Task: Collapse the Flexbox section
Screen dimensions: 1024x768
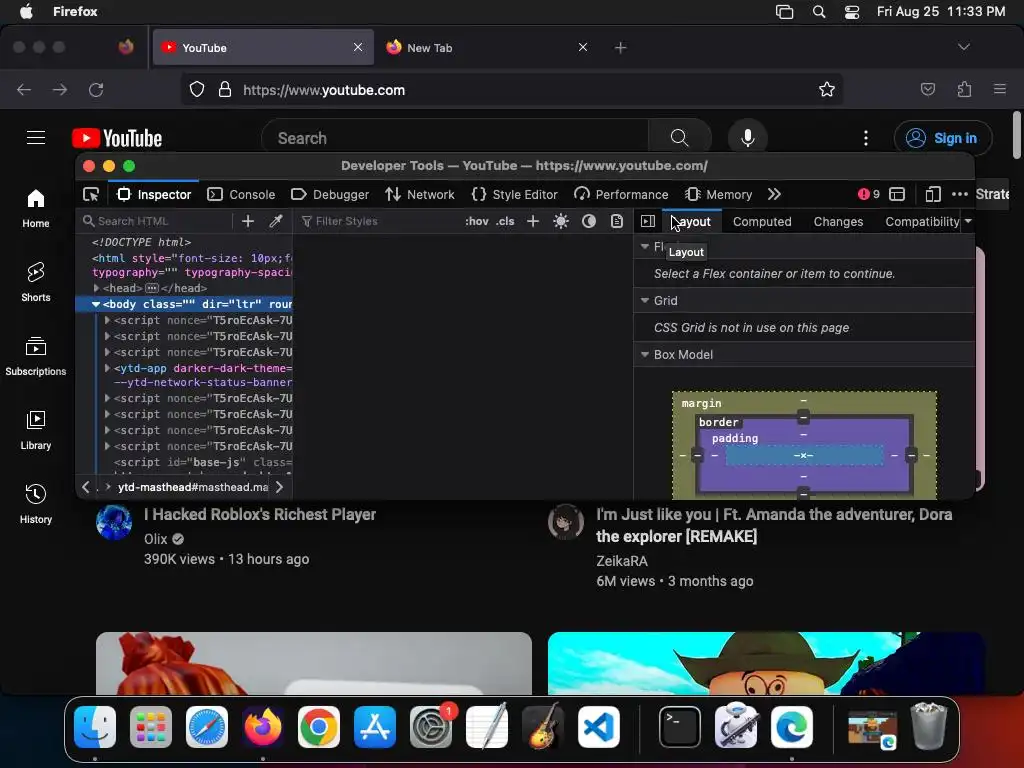Action: tap(645, 246)
